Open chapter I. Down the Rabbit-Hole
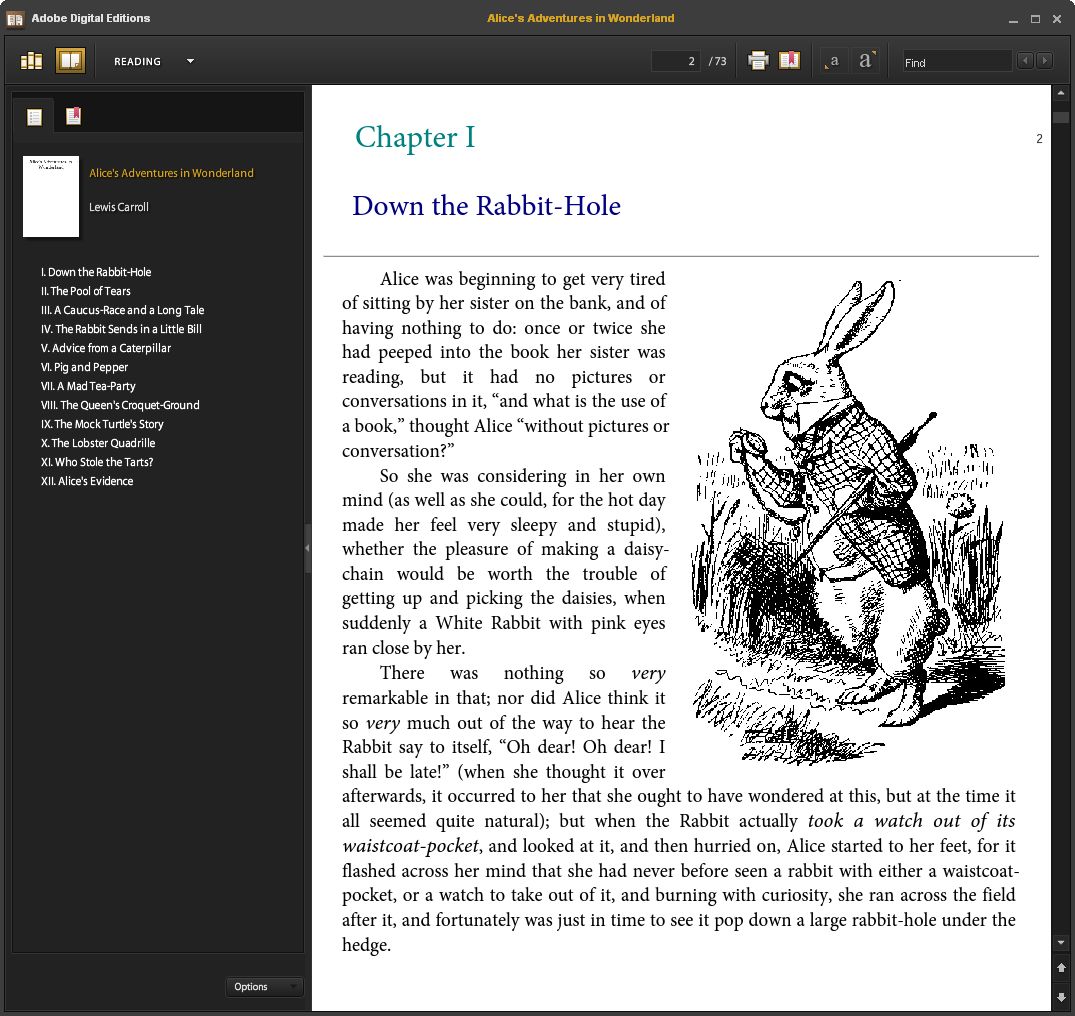Screen dimensions: 1075x1016 point(96,272)
